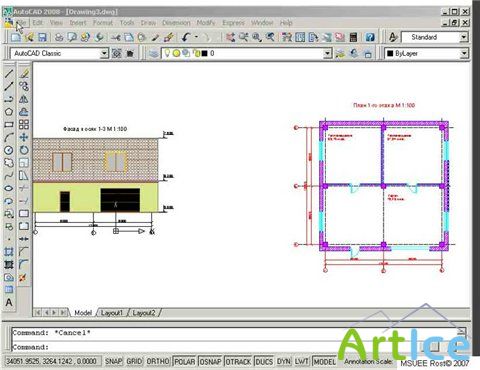Toggle layer 0 on/off lightbulb
The image size is (480, 370).
(167, 53)
